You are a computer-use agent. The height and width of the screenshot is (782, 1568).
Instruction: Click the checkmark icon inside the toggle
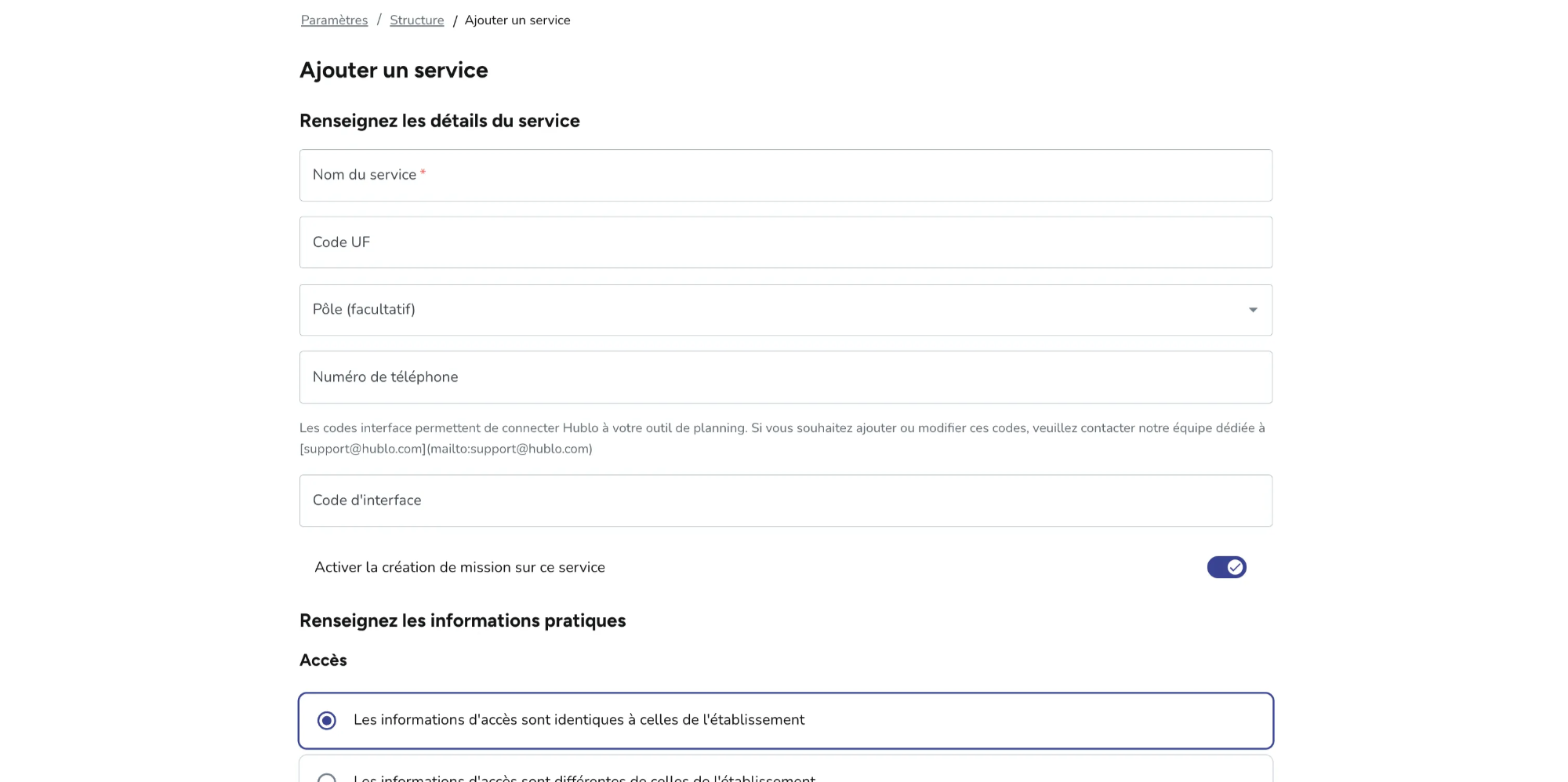click(1233, 566)
